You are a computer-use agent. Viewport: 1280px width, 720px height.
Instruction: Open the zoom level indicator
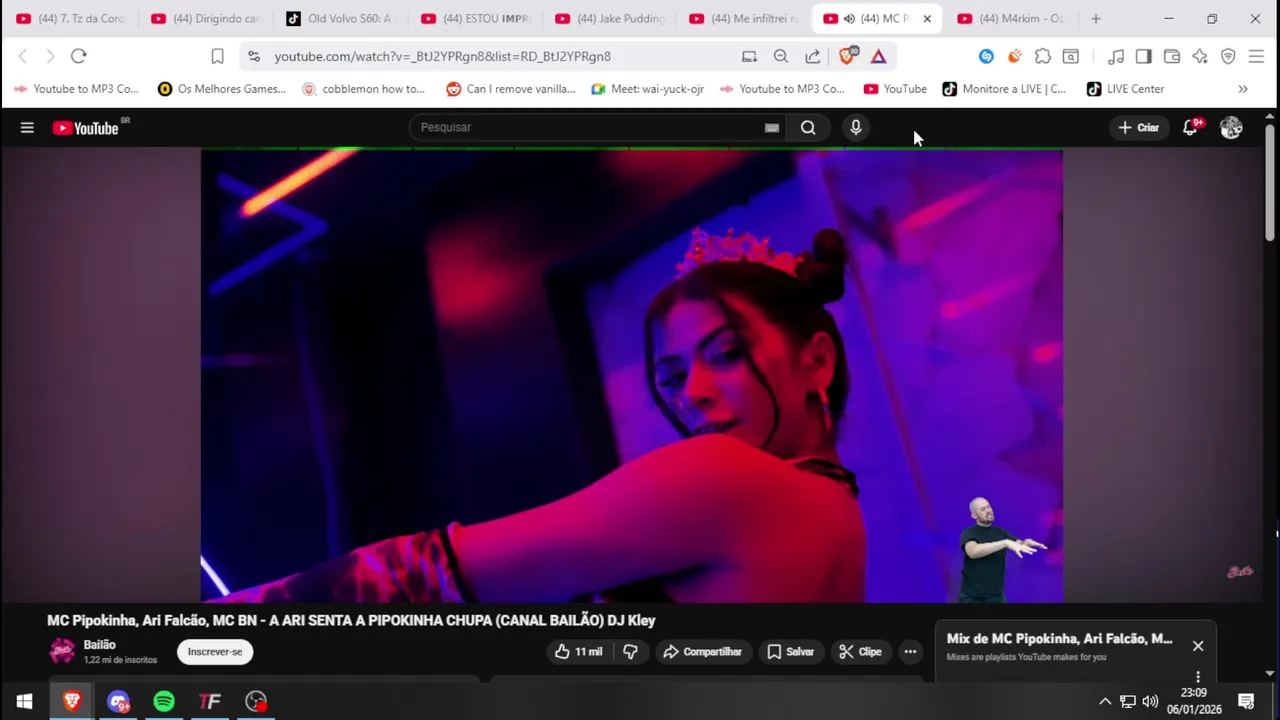click(781, 57)
